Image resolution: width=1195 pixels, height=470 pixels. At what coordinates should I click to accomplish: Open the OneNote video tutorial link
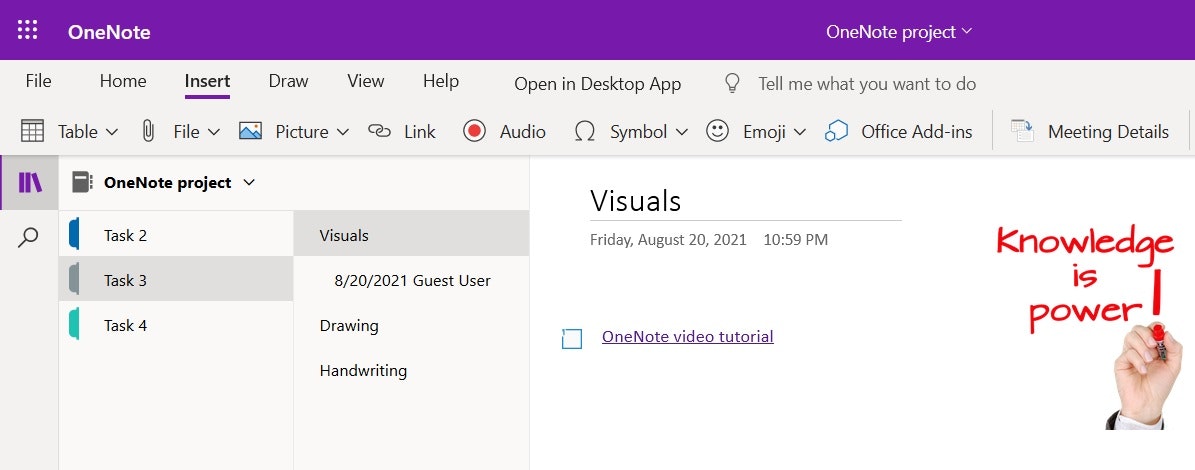point(687,337)
